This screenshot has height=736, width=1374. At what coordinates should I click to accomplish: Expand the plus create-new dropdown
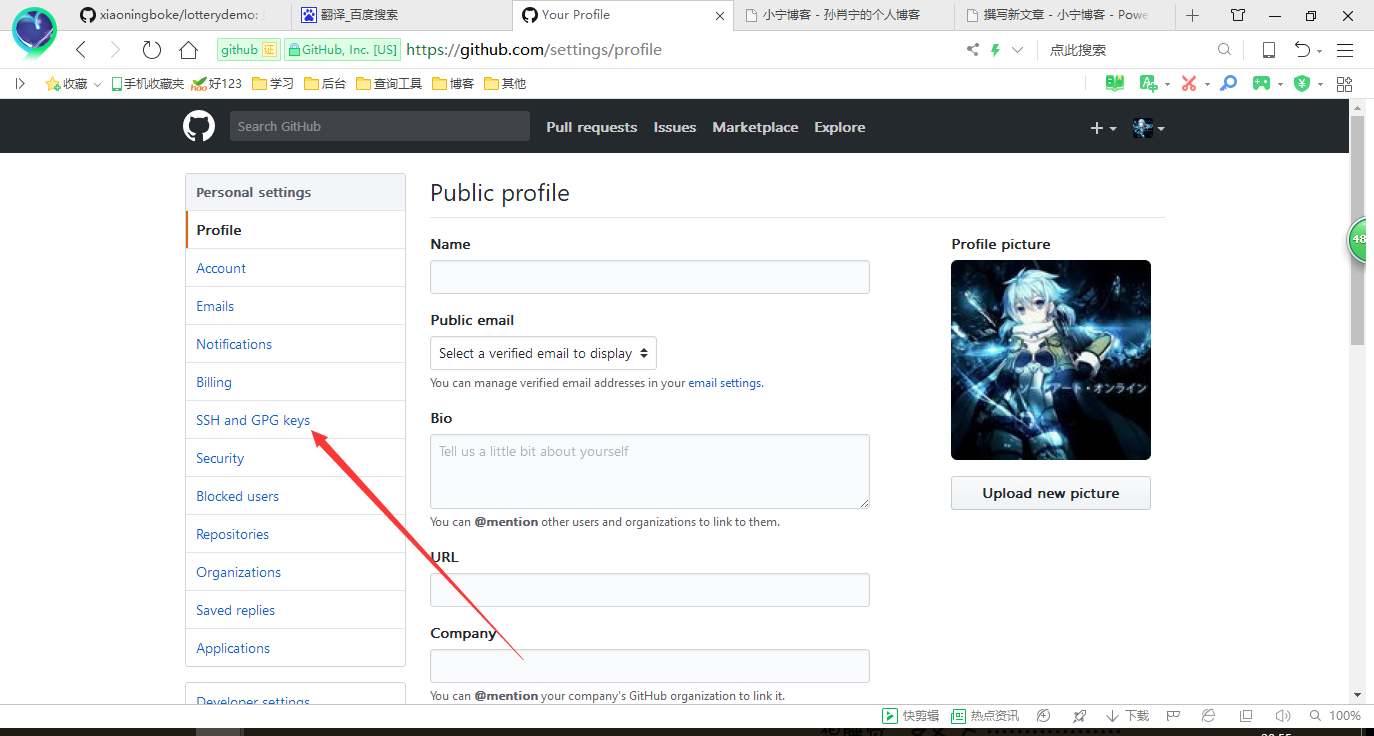(1103, 128)
